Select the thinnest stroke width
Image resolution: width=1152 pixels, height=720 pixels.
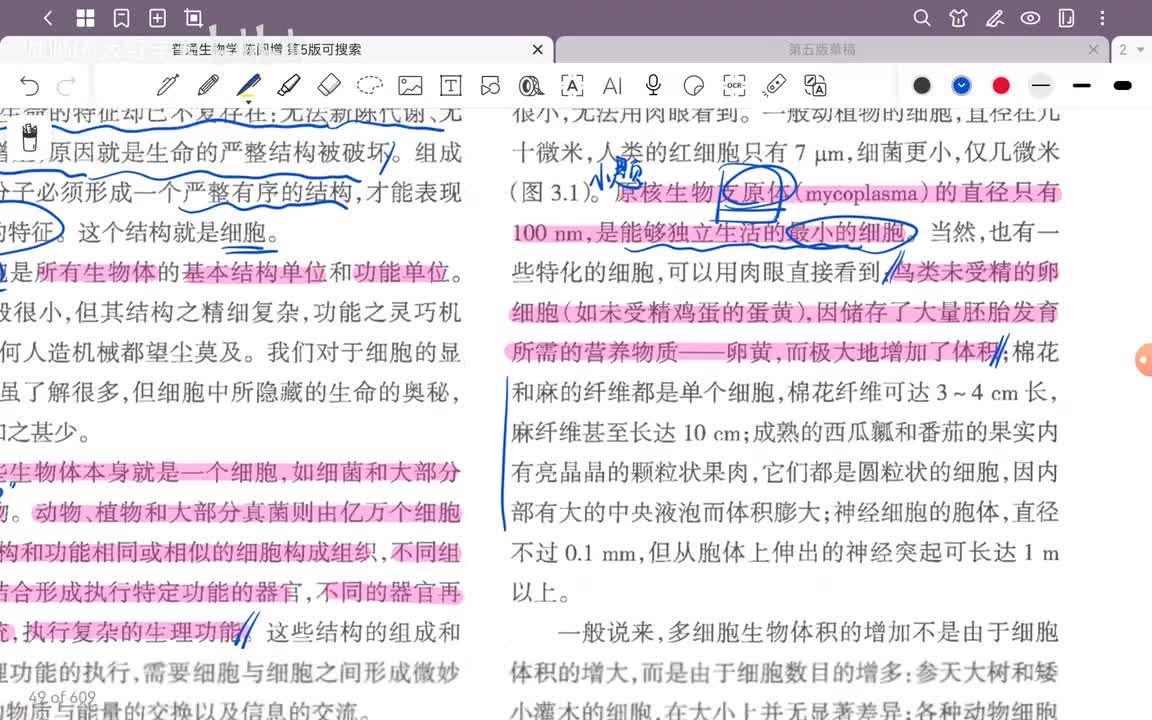click(x=1040, y=86)
